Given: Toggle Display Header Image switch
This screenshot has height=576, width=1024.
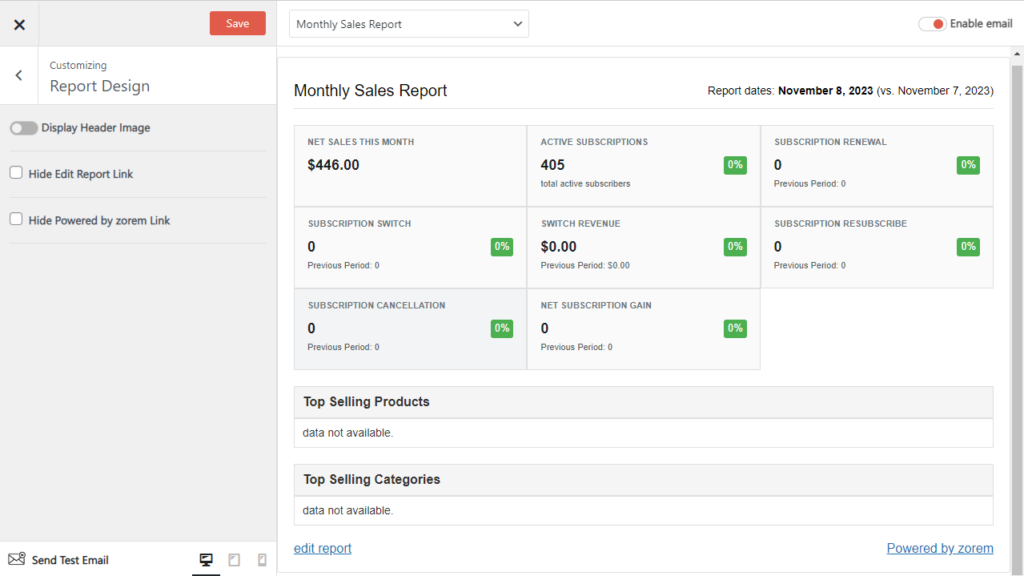Looking at the screenshot, I should click(24, 128).
